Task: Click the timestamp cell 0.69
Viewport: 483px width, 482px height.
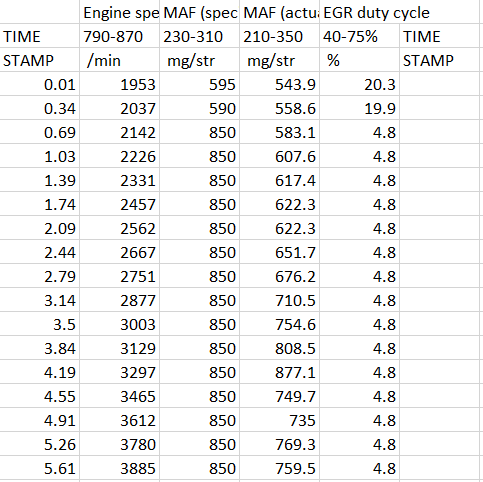Action: coord(40,132)
